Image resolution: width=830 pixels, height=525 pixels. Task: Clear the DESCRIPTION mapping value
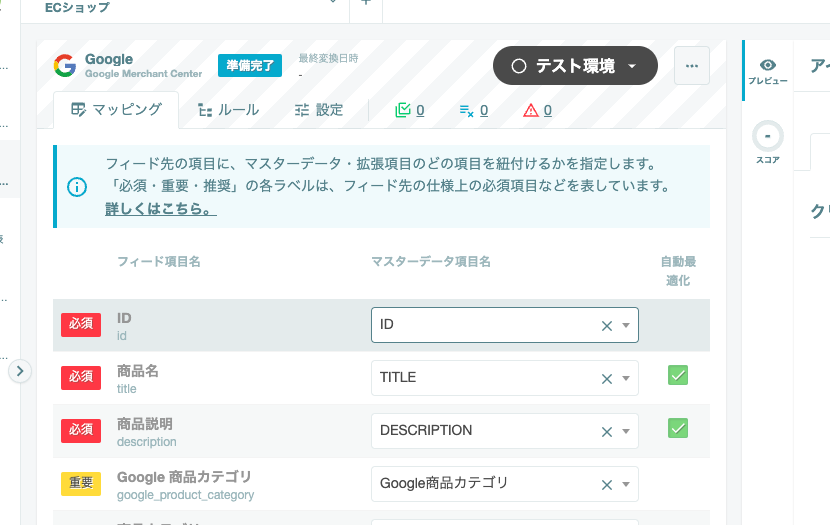coord(607,432)
